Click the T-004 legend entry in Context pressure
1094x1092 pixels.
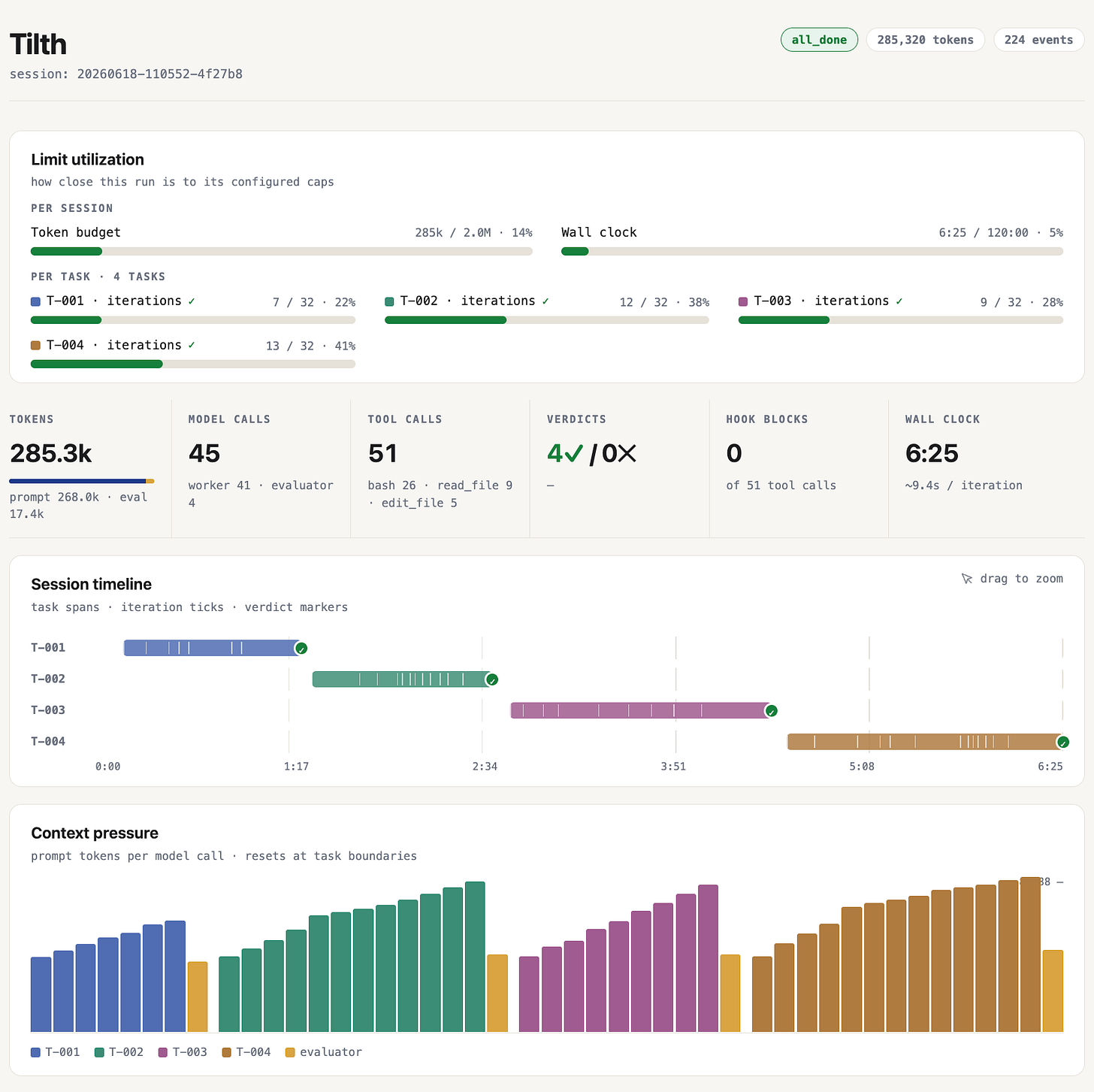[246, 1052]
